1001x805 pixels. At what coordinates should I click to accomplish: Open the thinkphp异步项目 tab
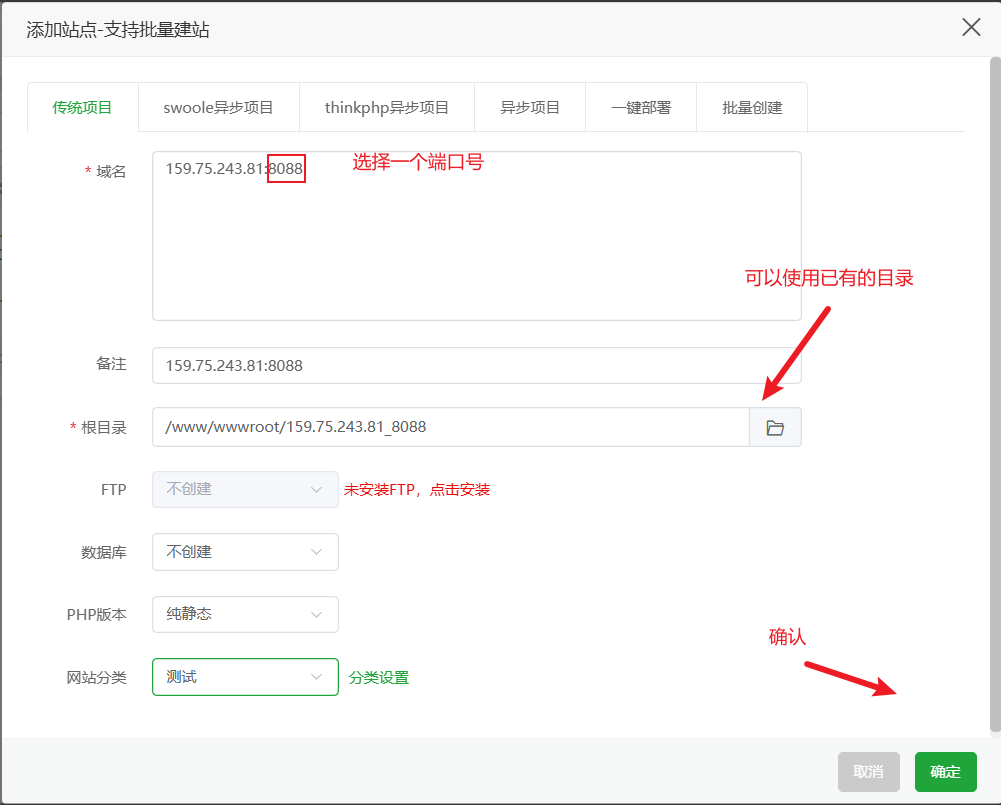(x=387, y=107)
